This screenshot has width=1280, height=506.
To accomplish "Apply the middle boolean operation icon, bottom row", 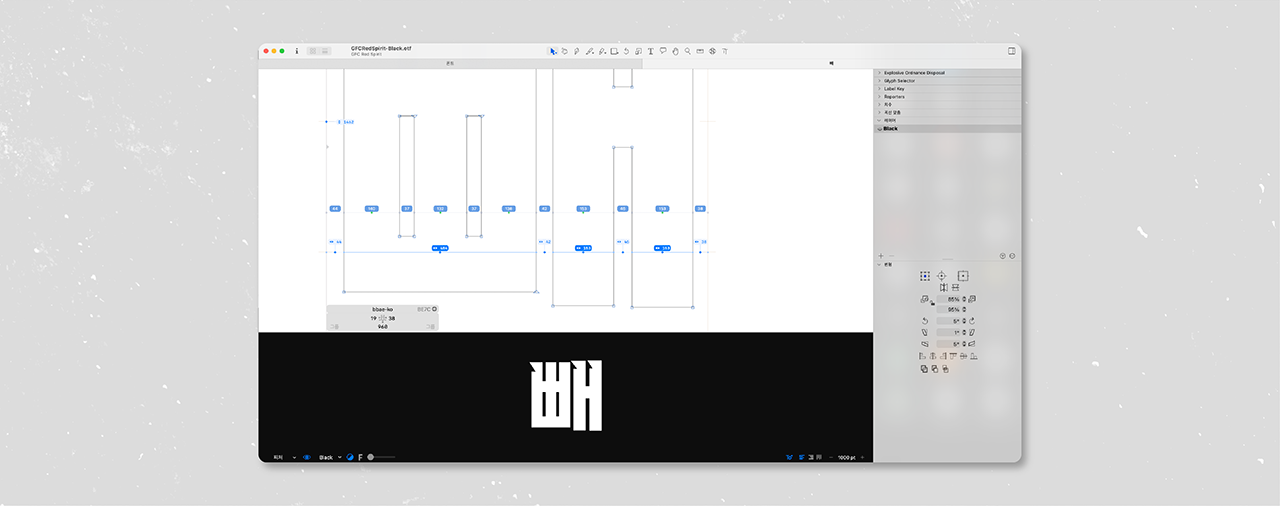I will (x=934, y=369).
